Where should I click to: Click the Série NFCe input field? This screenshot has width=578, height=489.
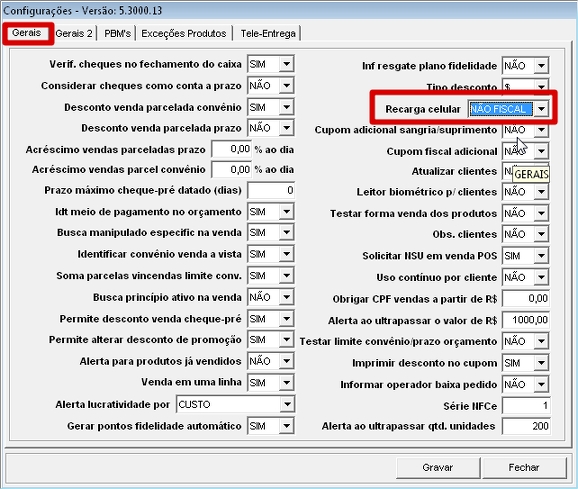click(x=526, y=406)
